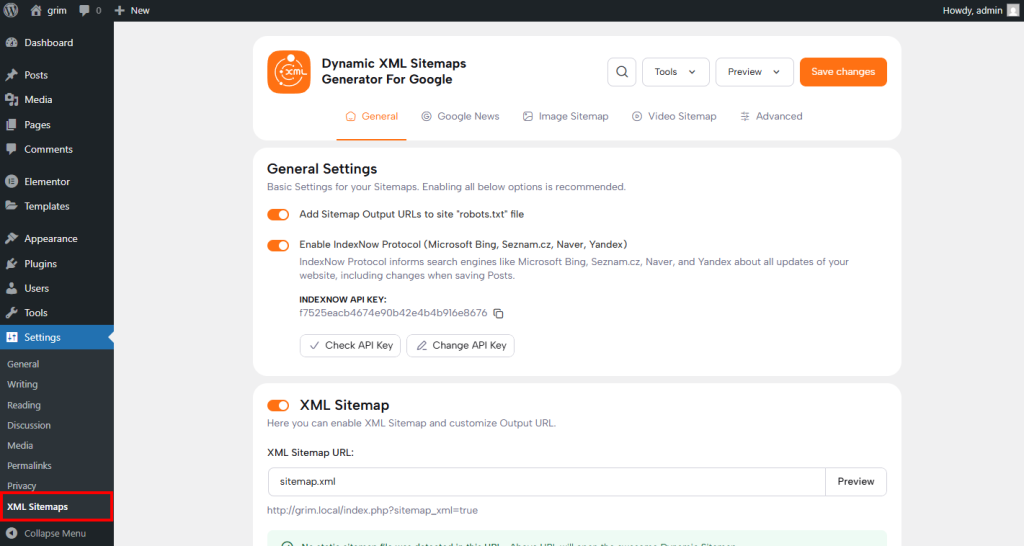
Task: Click the Comments sidebar icon
Action: click(x=12, y=150)
